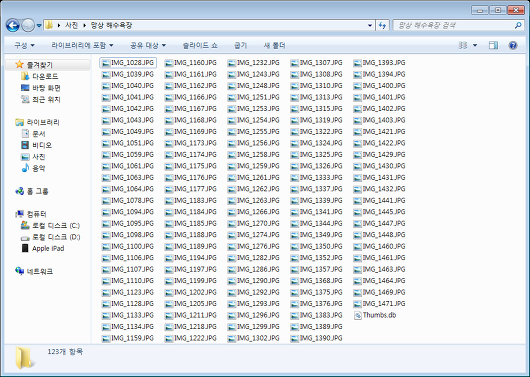
Task: Click the folder icon in the details pane
Action: [x=25, y=358]
